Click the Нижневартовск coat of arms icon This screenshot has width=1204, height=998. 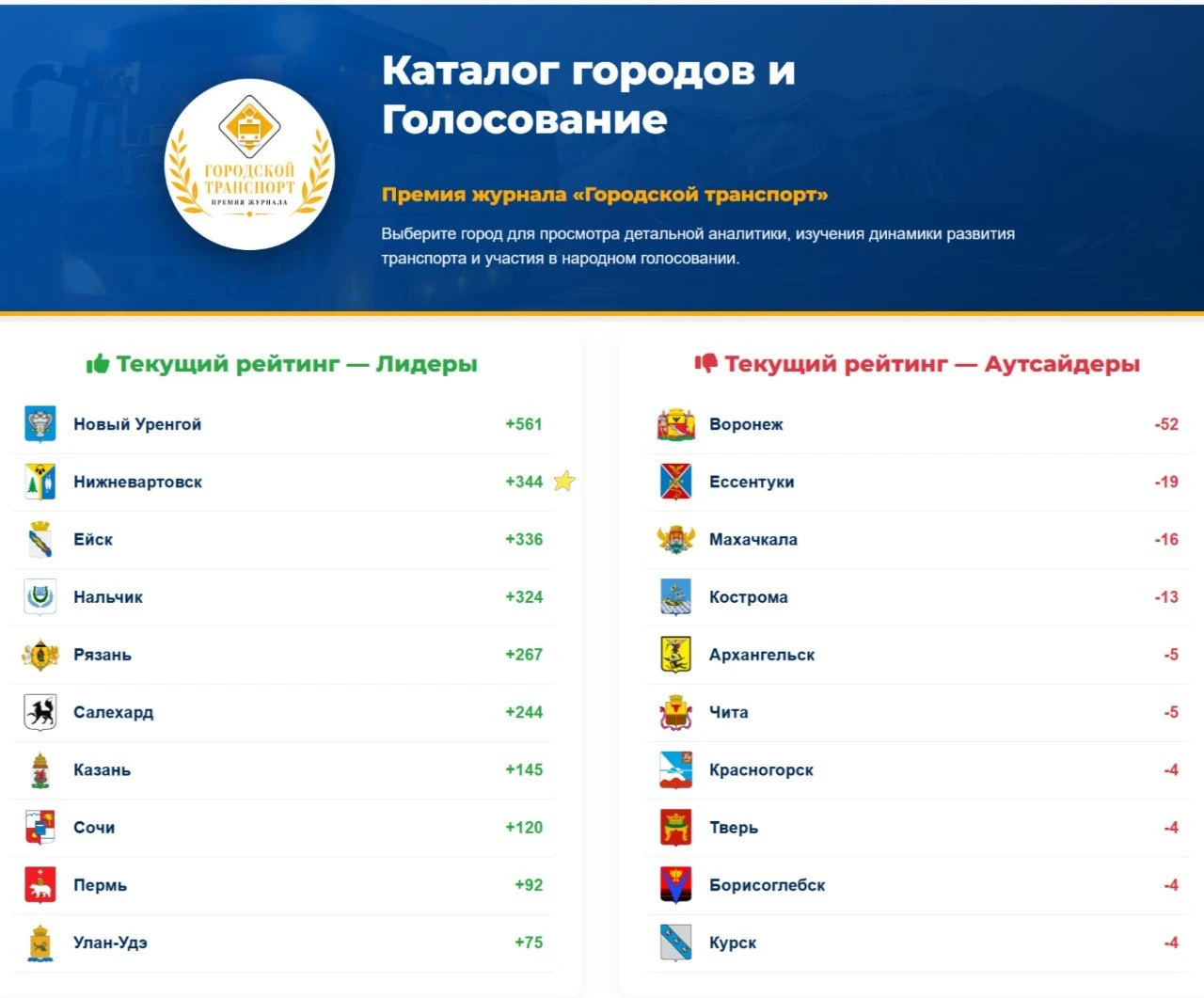(x=40, y=482)
